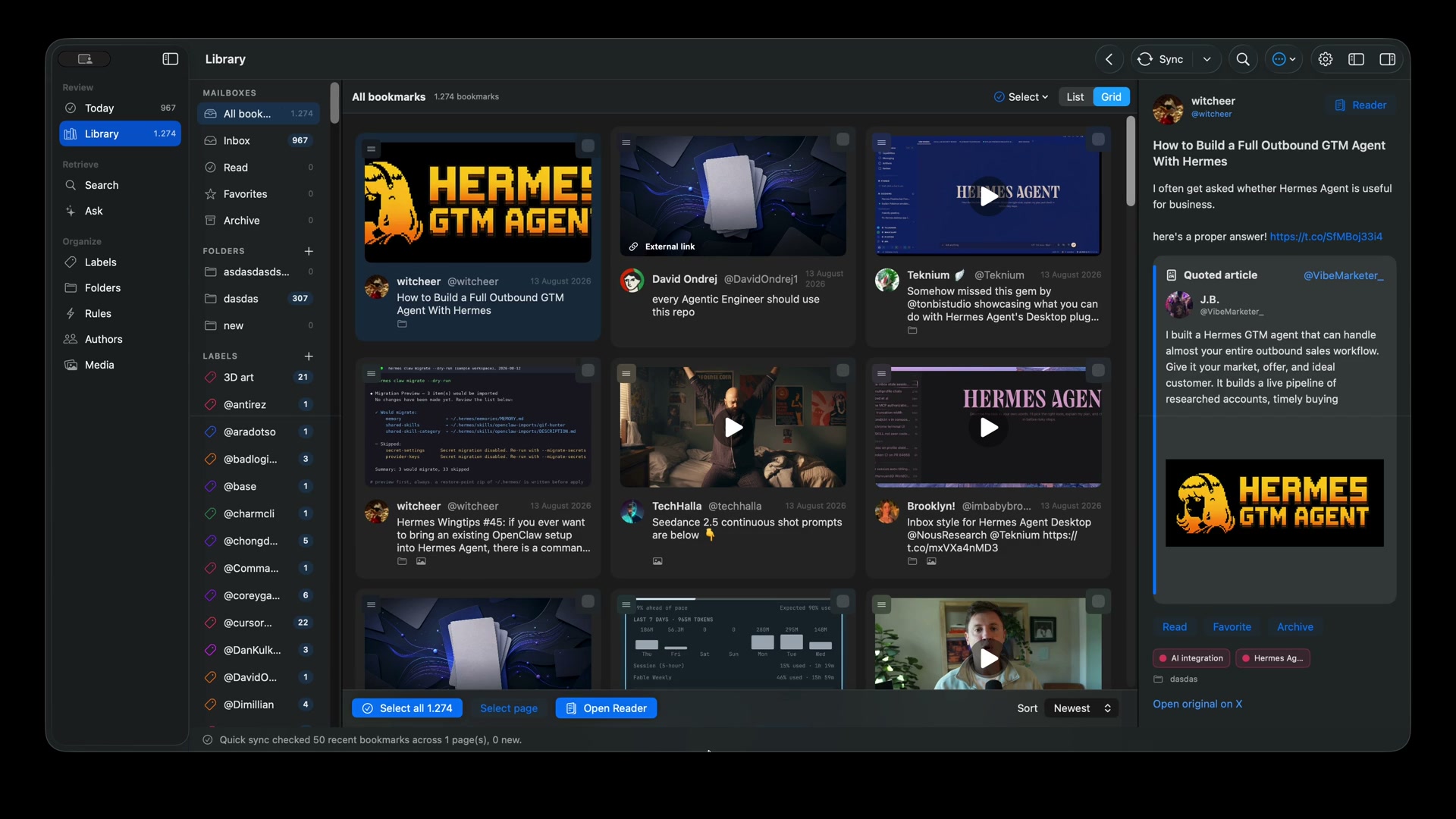Tick checkbox on Teknium card
The image size is (1456, 819).
[1098, 140]
